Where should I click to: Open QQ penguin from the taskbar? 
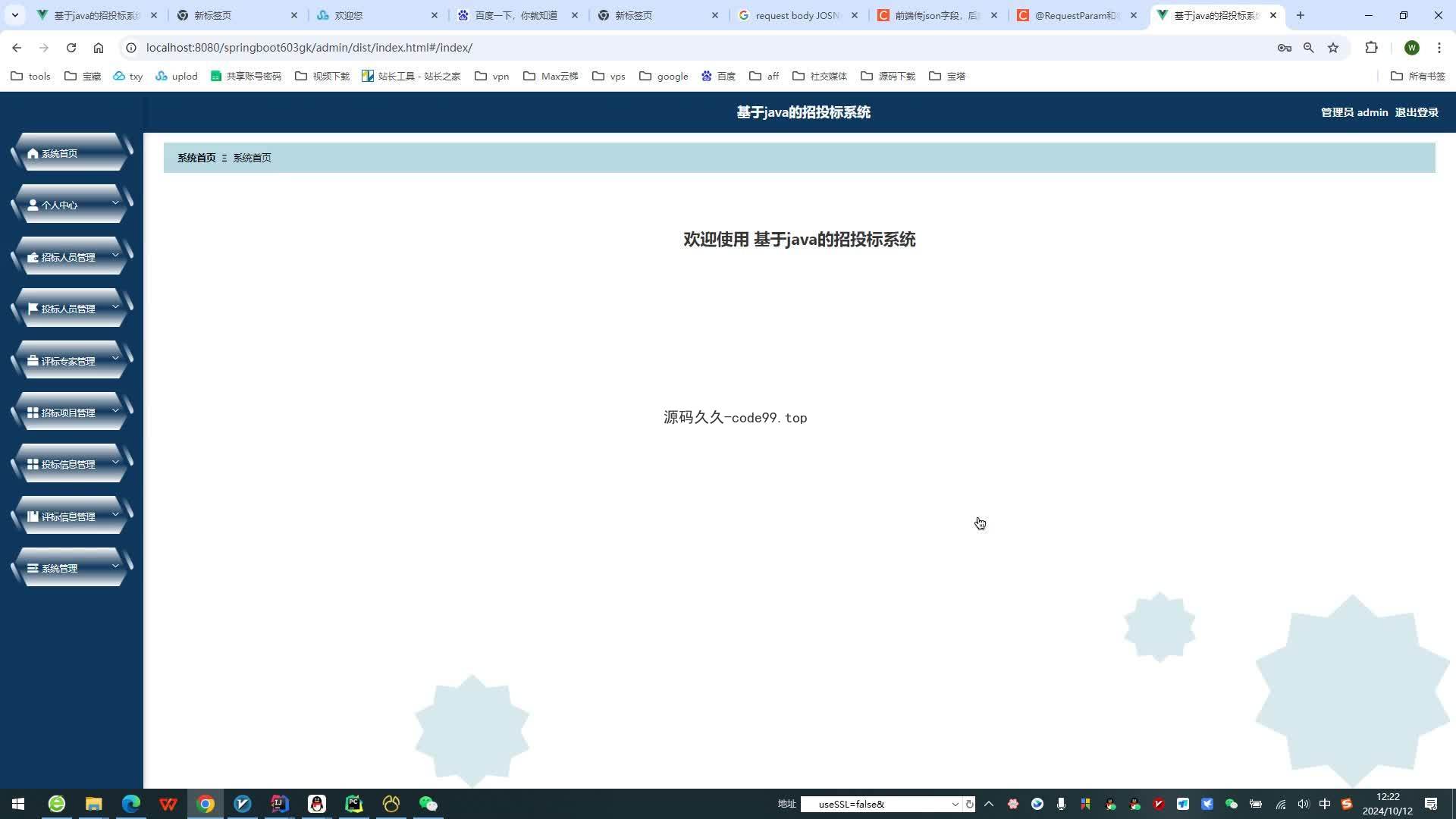click(x=317, y=804)
